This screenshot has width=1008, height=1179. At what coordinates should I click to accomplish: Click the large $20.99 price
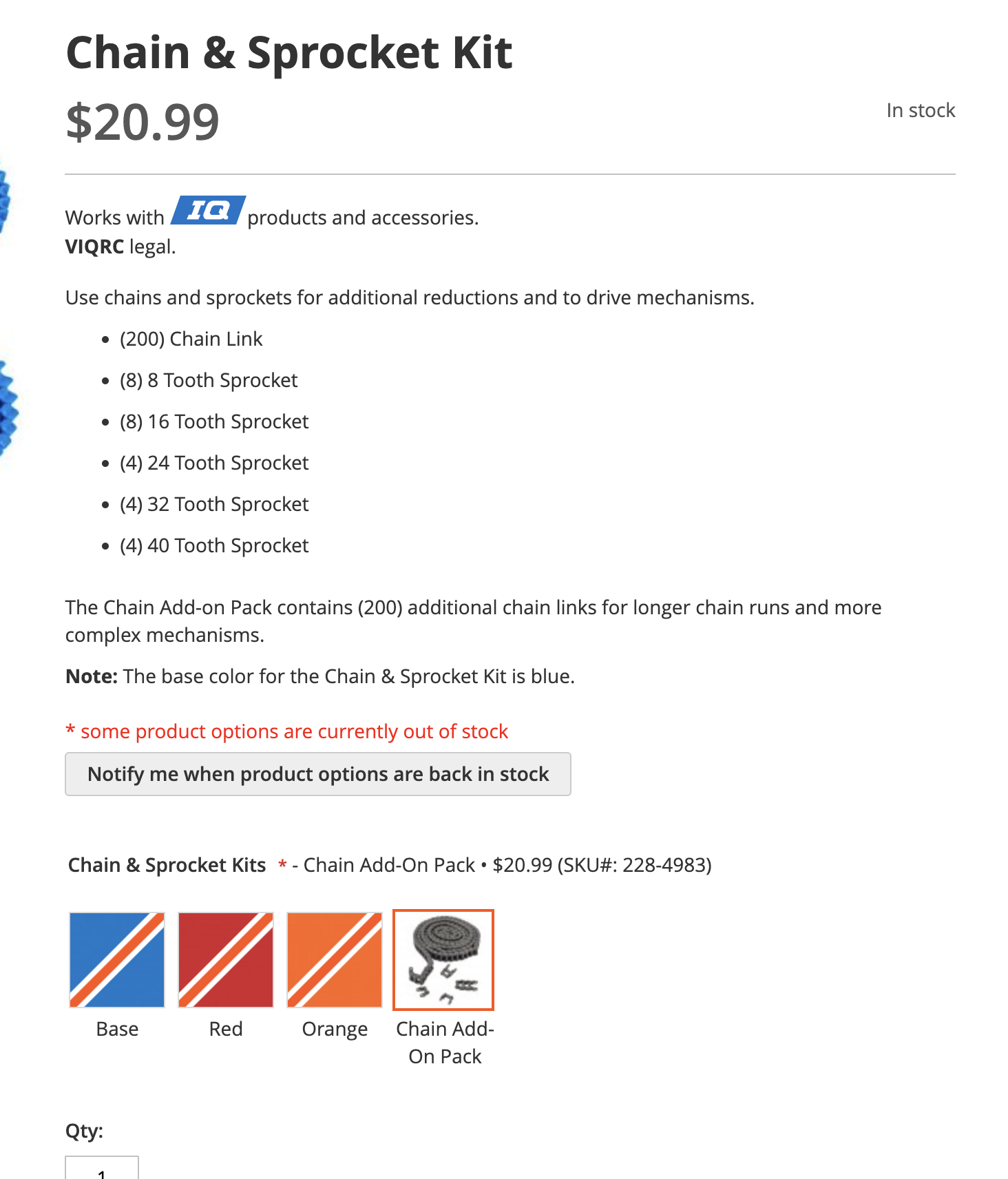(x=143, y=123)
